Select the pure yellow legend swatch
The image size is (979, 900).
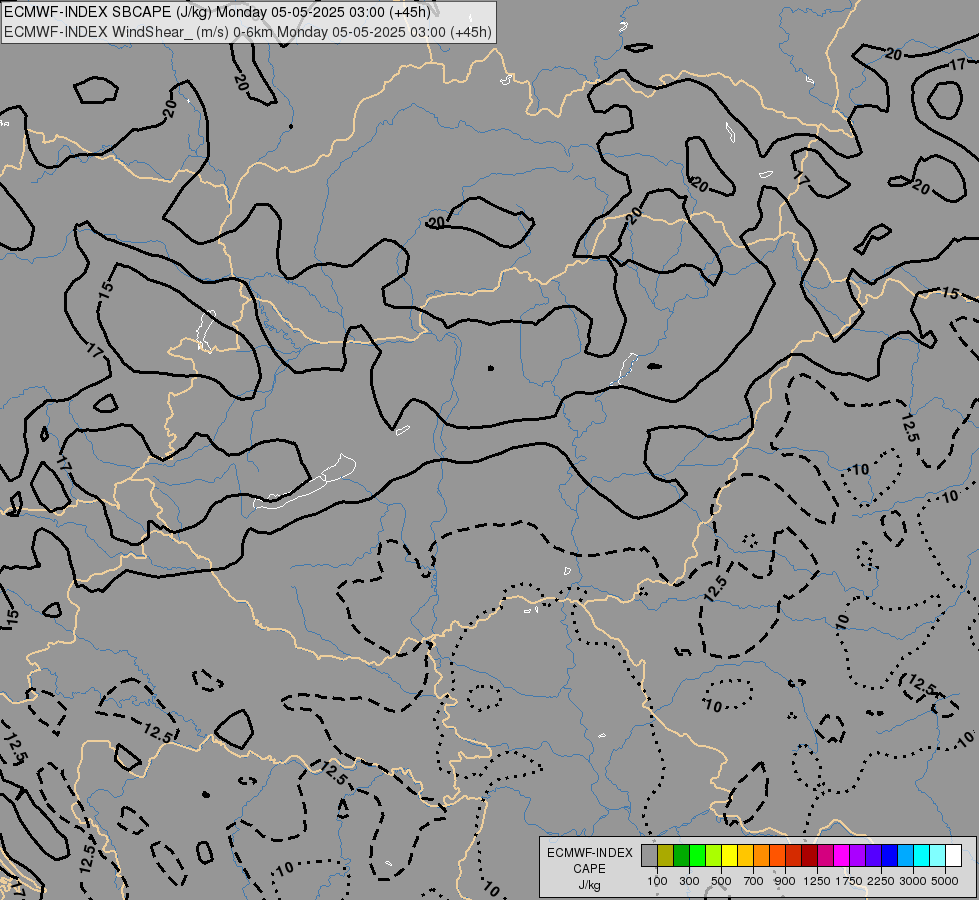click(729, 855)
